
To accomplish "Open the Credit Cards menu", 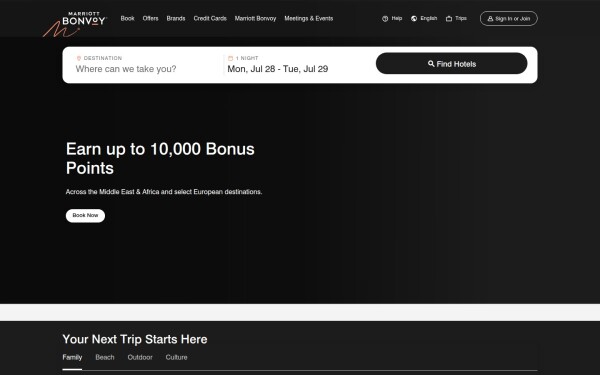I will [x=210, y=18].
